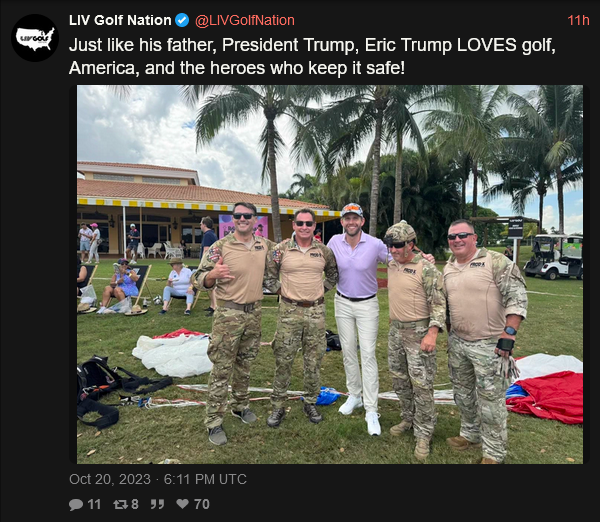
Task: Click the 6:11 PM UTC time
Action: click(x=205, y=479)
